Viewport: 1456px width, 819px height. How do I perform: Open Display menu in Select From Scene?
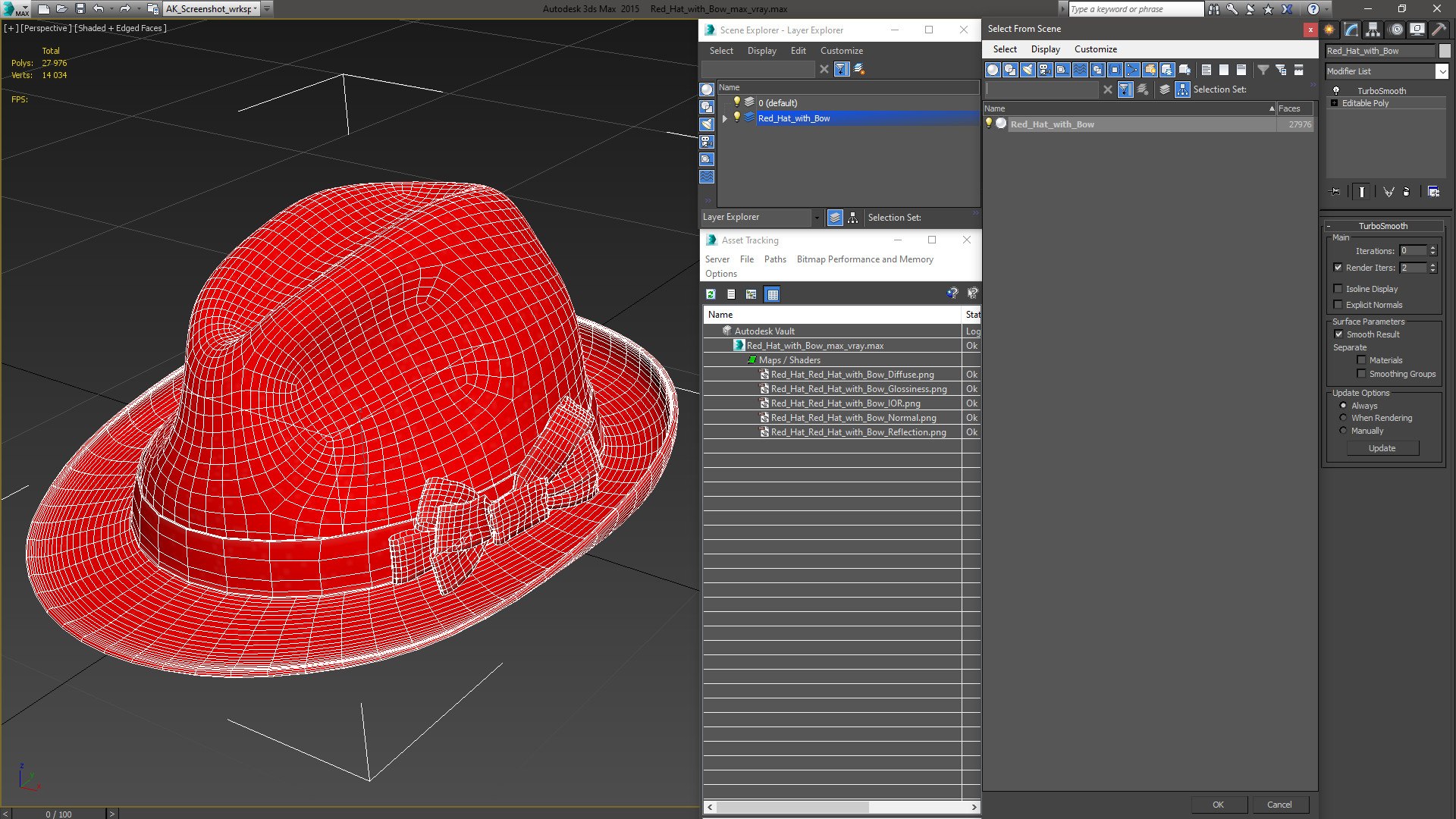point(1045,49)
